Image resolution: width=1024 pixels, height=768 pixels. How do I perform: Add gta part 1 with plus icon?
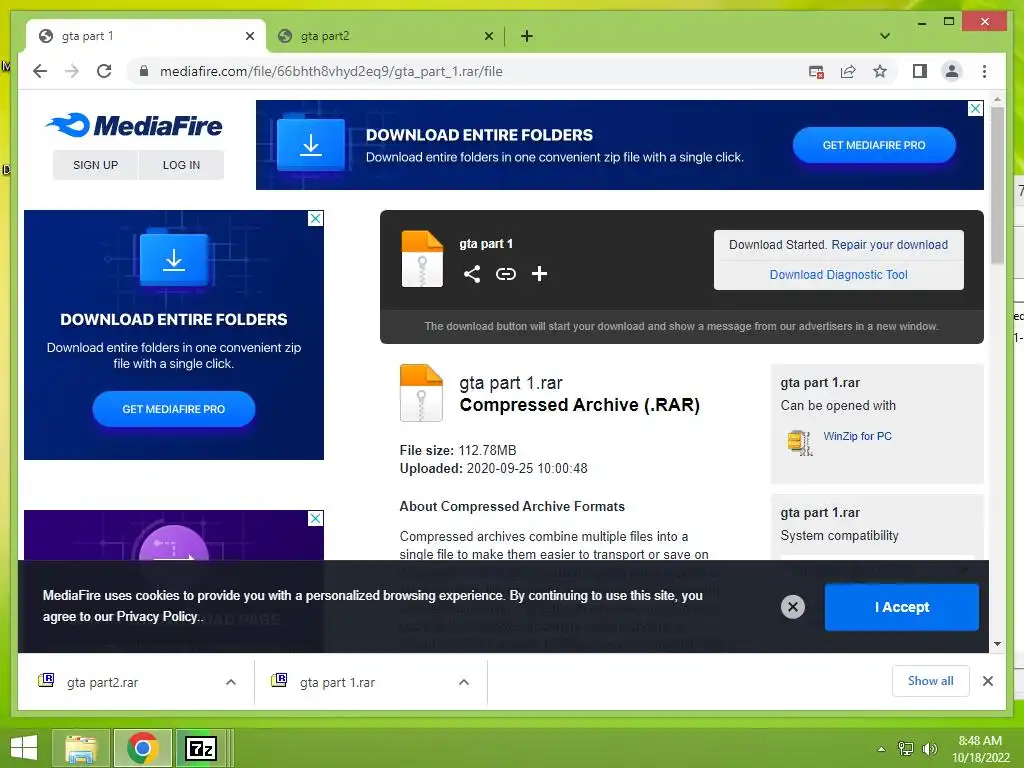(539, 274)
